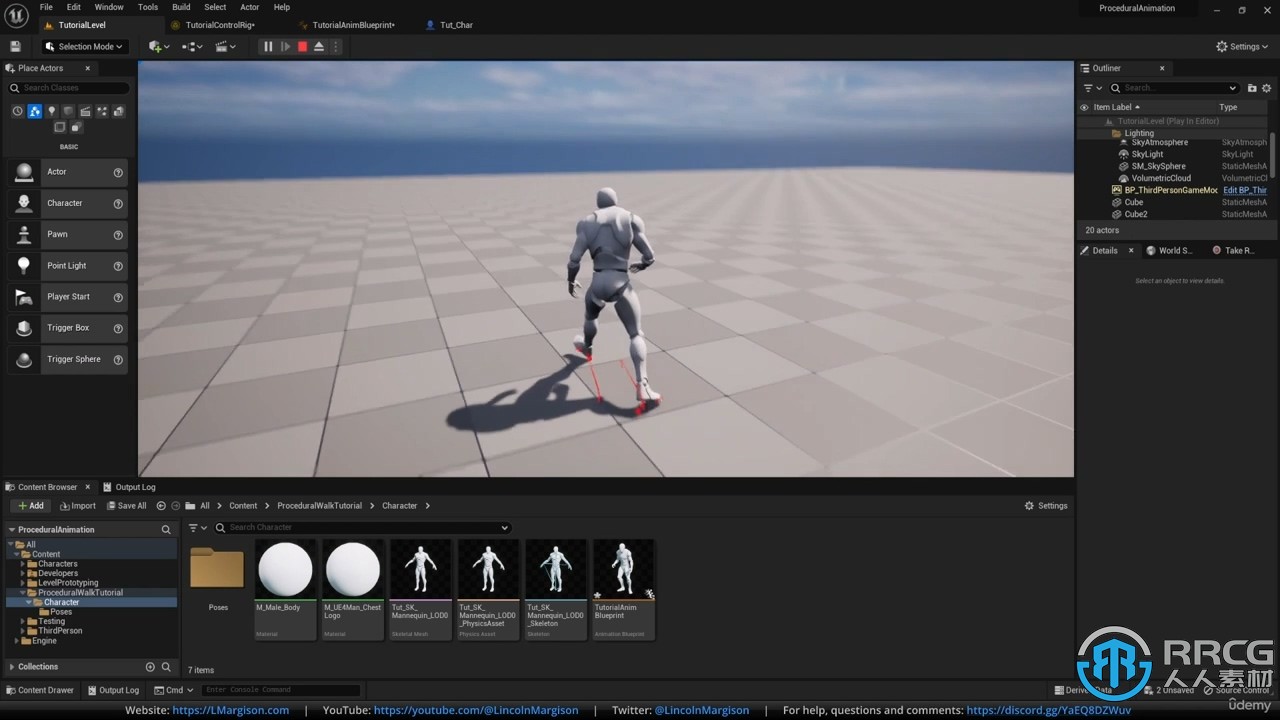Image resolution: width=1280 pixels, height=720 pixels.
Task: Open the Poses folder thumbnail
Action: click(x=217, y=568)
